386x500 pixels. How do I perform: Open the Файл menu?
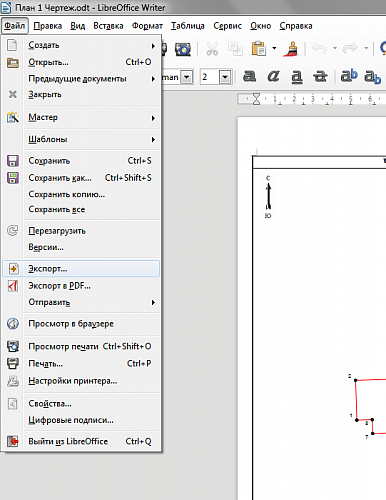15,26
